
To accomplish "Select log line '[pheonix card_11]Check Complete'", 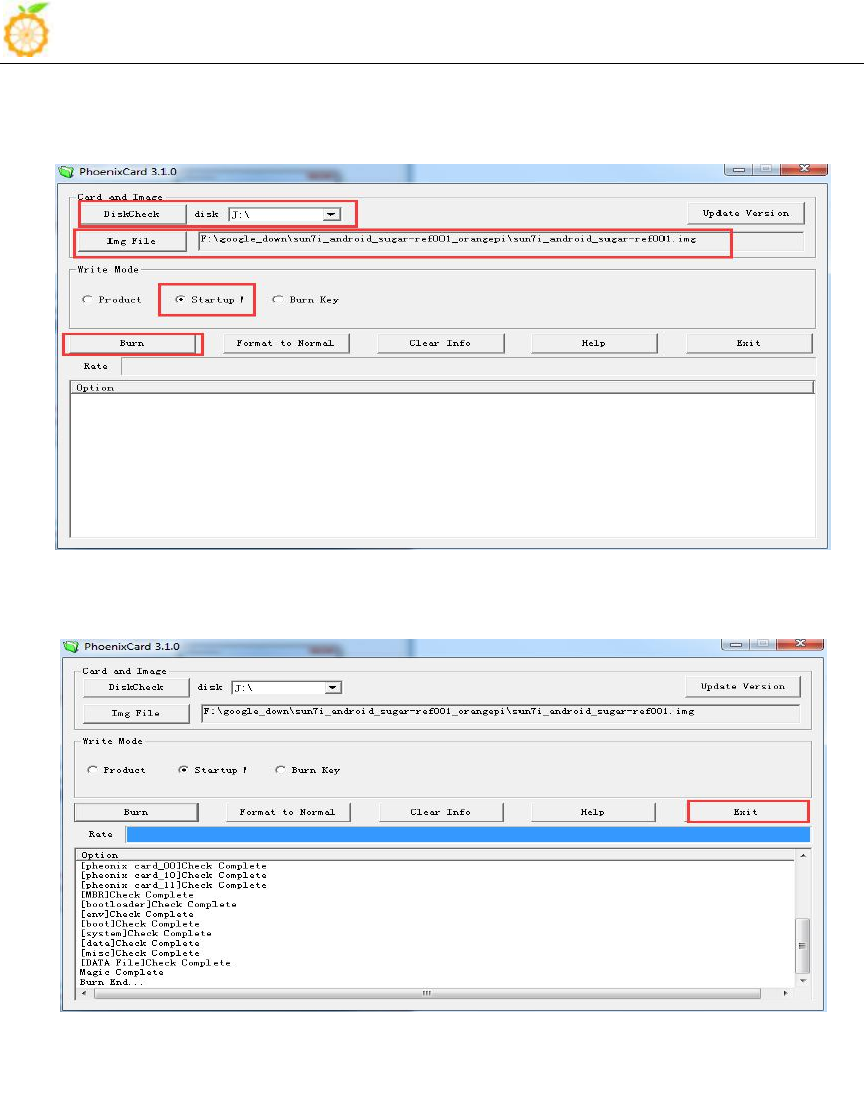I will (173, 885).
